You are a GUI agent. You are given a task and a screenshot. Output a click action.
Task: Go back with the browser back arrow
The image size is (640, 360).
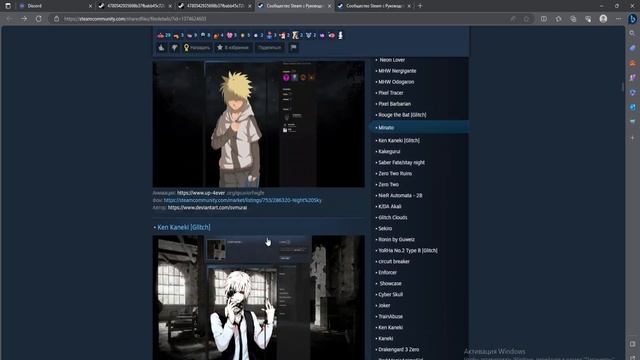(9, 19)
